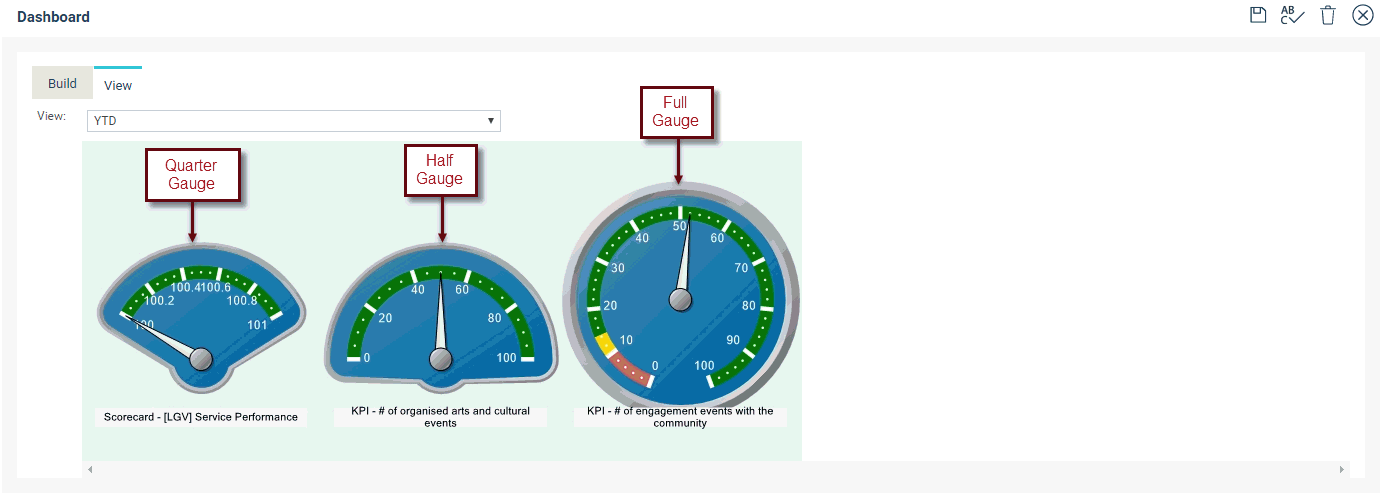Viewport: 1386px width, 495px height.
Task: Select the Scorecard - [LGV] Service Performance label
Action: (201, 417)
